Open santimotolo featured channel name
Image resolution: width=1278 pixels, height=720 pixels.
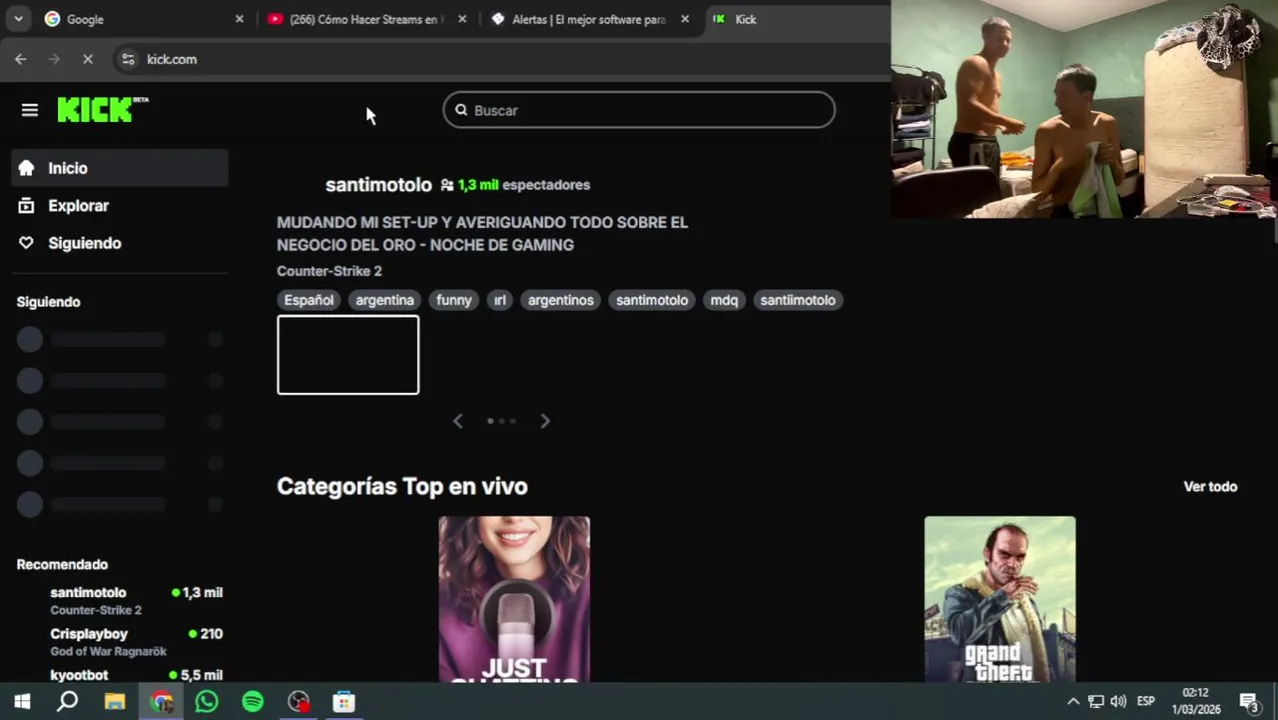[378, 185]
